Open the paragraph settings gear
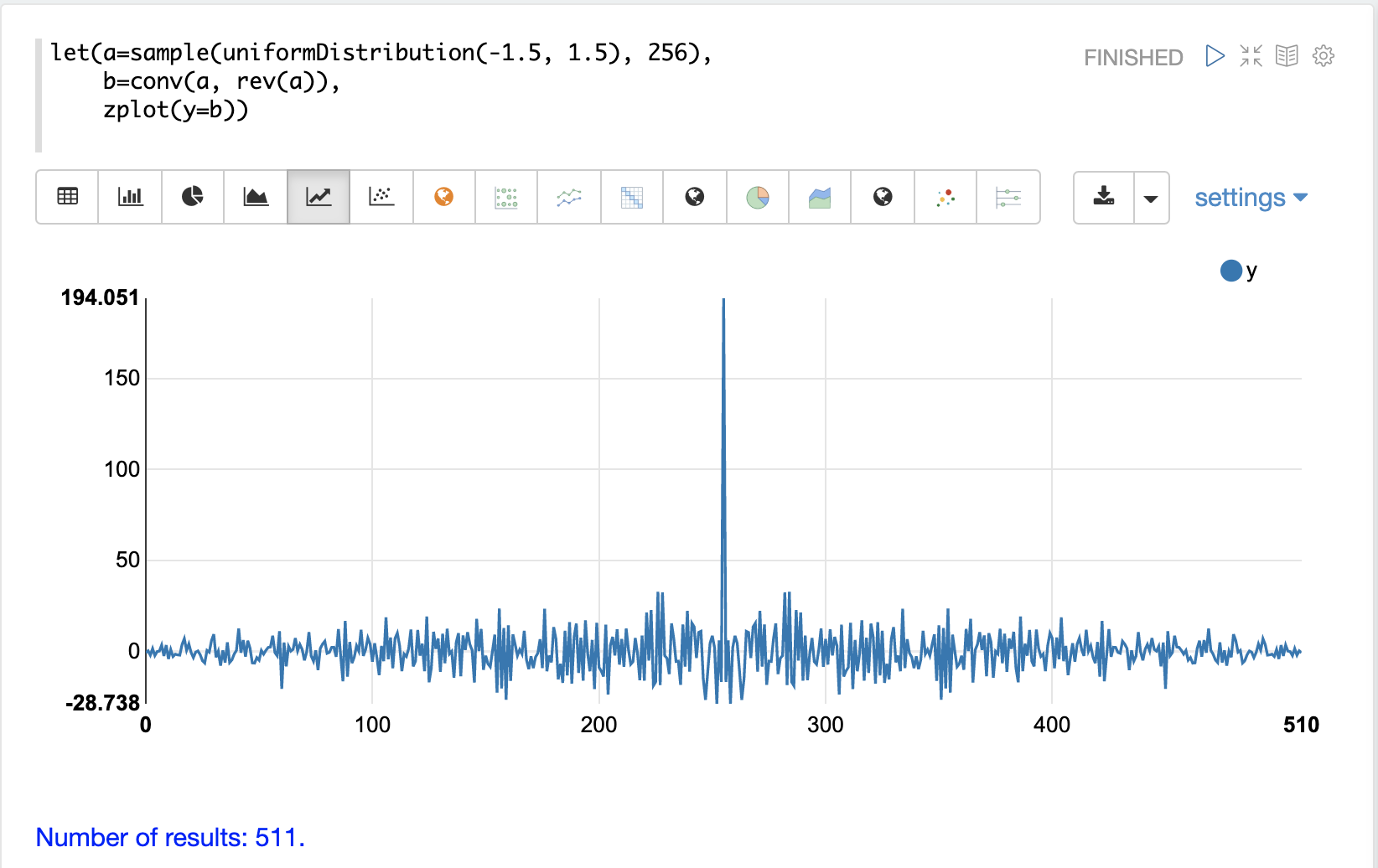Screen dimensions: 1378x868 [x=1323, y=56]
